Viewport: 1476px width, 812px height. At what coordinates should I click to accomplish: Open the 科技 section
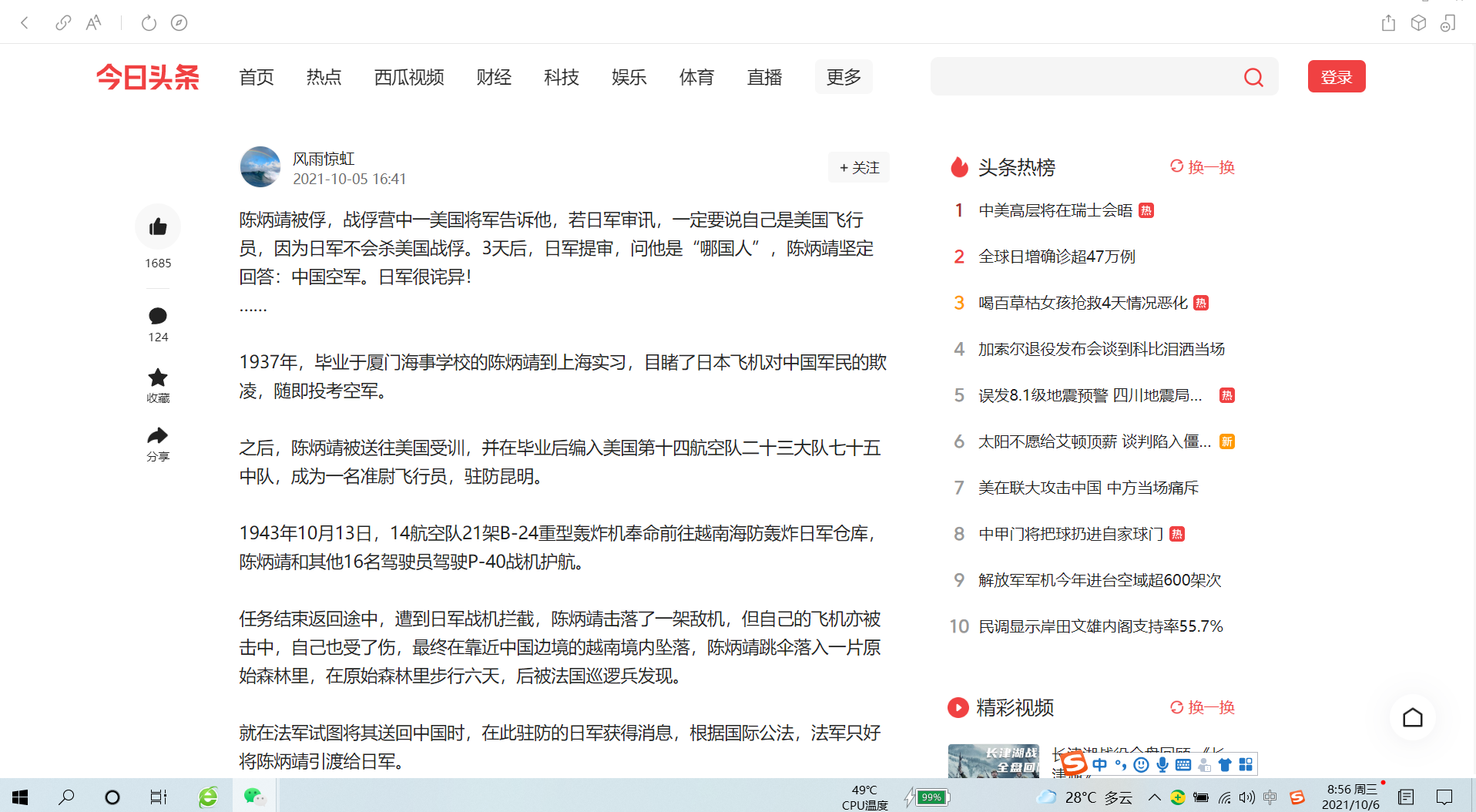point(562,77)
